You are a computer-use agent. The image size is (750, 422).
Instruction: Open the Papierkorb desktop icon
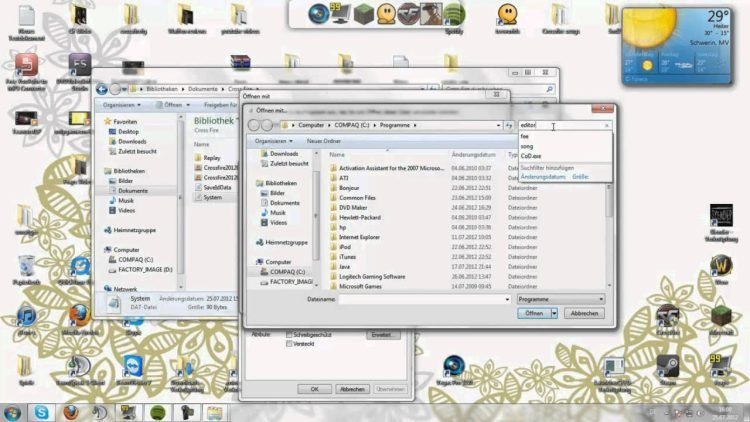[26, 270]
